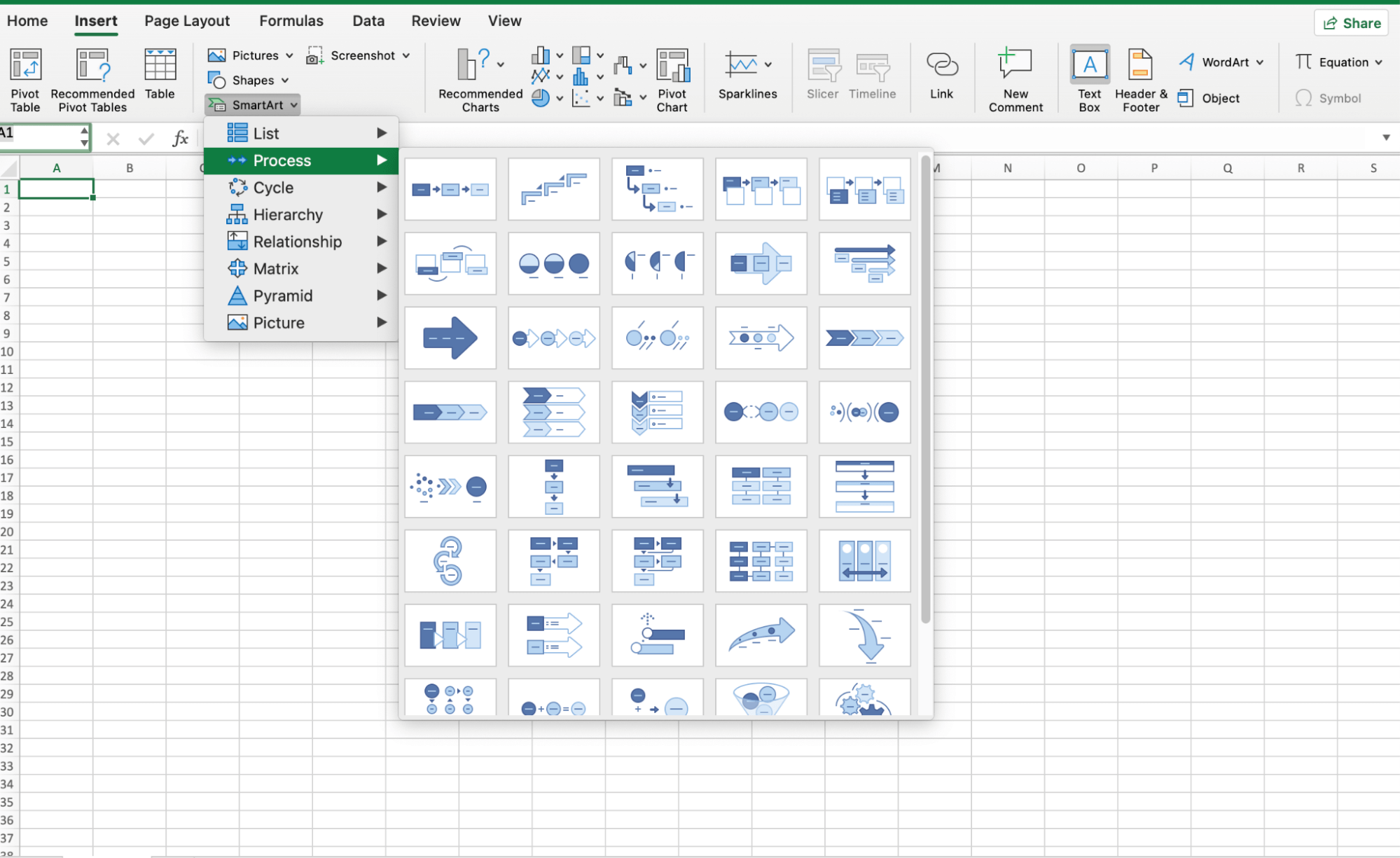The width and height of the screenshot is (1400, 858).
Task: Open the Hierarchy SmartArt category
Action: tap(288, 214)
